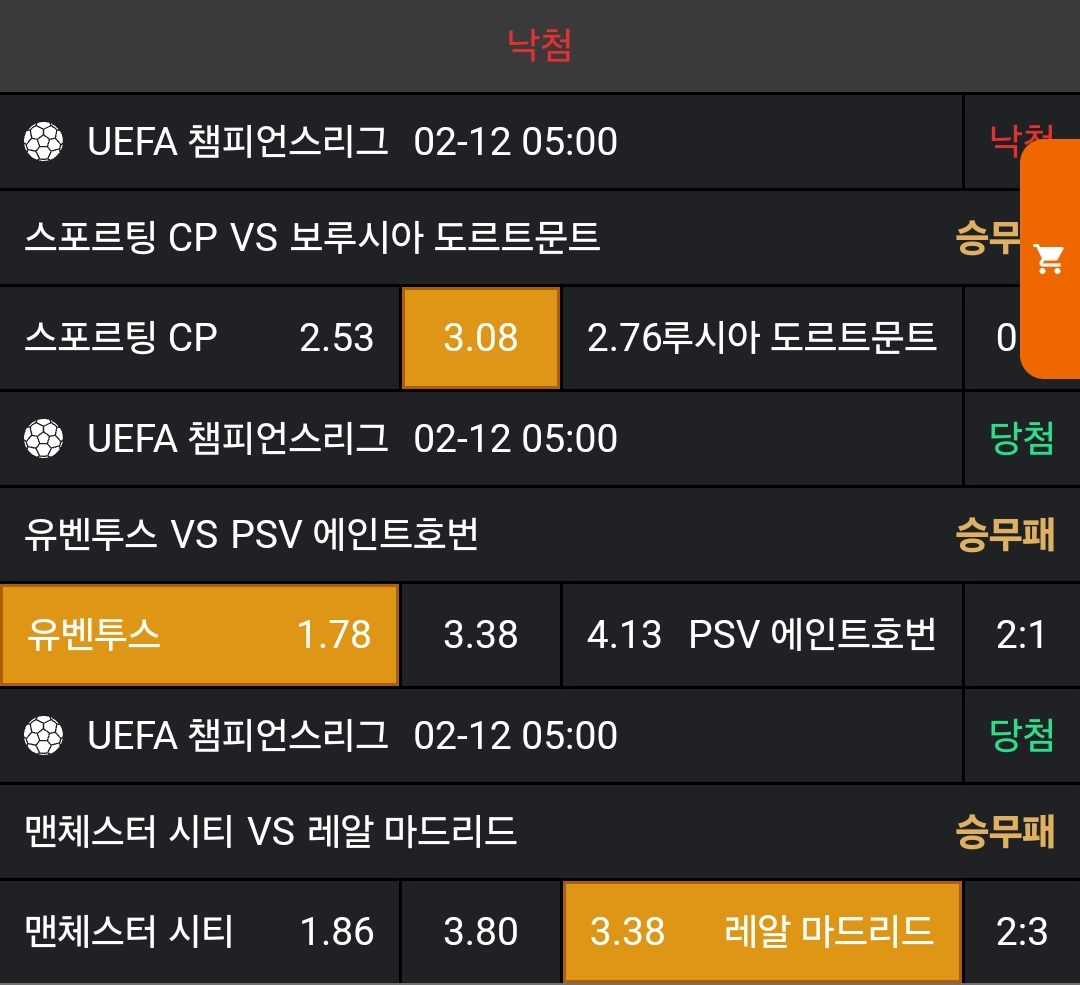Select the highlighted 유벤투스 1.78 odds
The image size is (1080, 985).
pyautogui.click(x=200, y=635)
